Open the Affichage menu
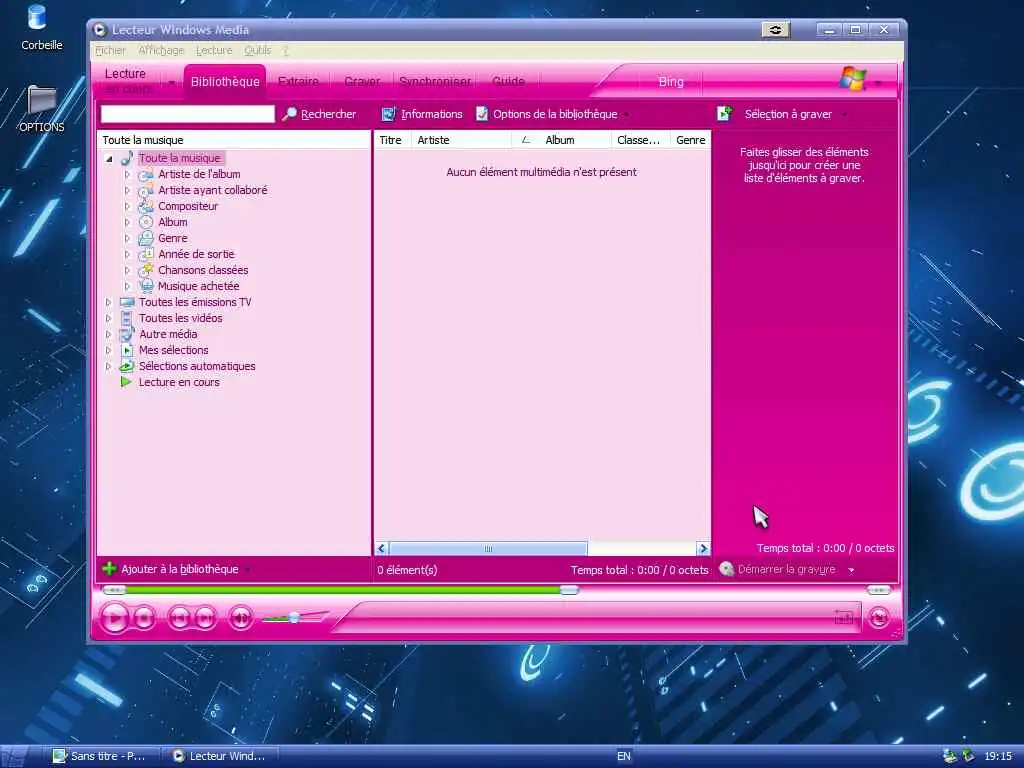This screenshot has height=768, width=1024. [161, 50]
